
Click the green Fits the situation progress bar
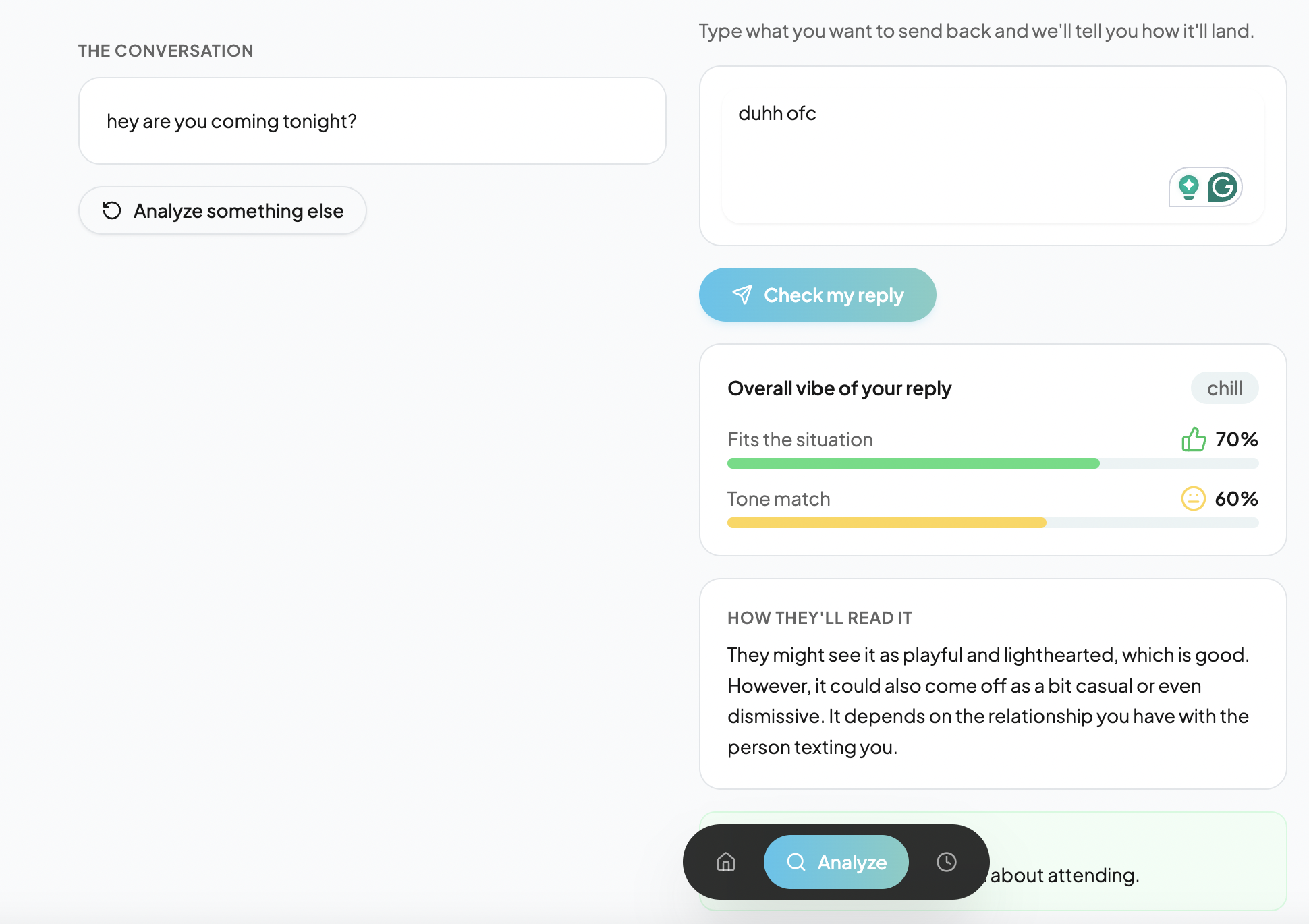pos(913,463)
